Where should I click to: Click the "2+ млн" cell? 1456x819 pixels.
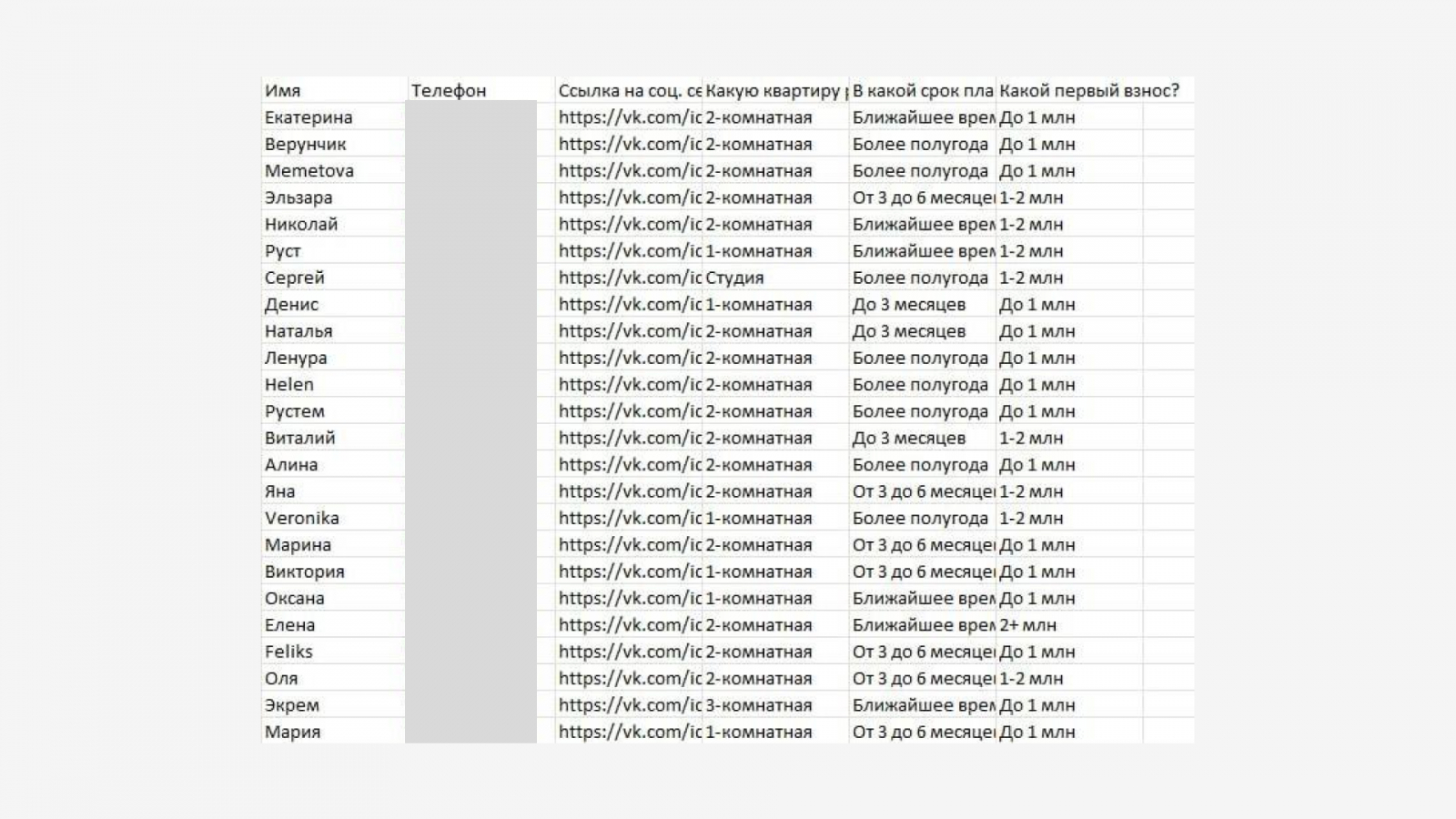click(1027, 625)
